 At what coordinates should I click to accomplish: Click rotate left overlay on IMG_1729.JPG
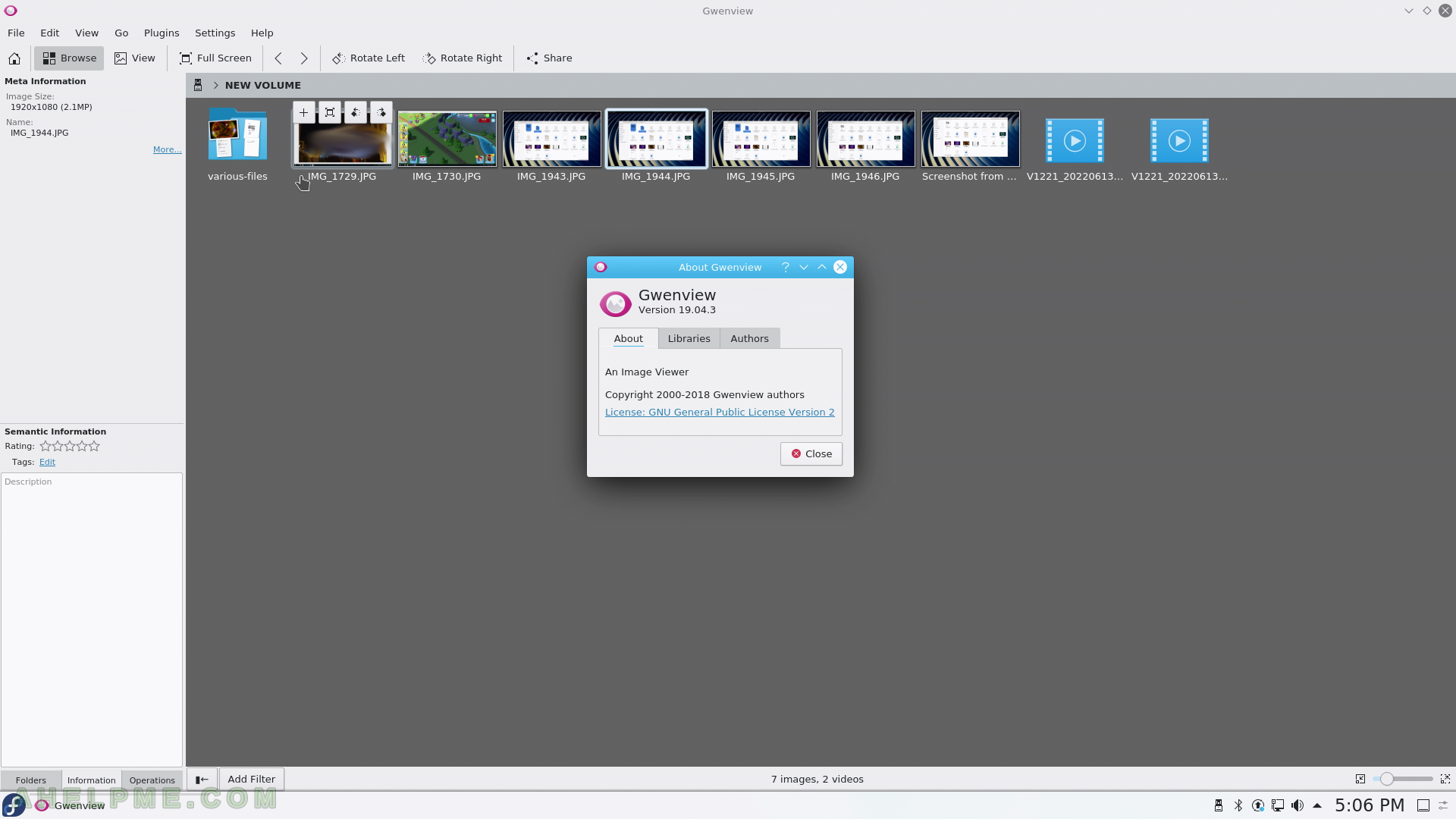(356, 112)
